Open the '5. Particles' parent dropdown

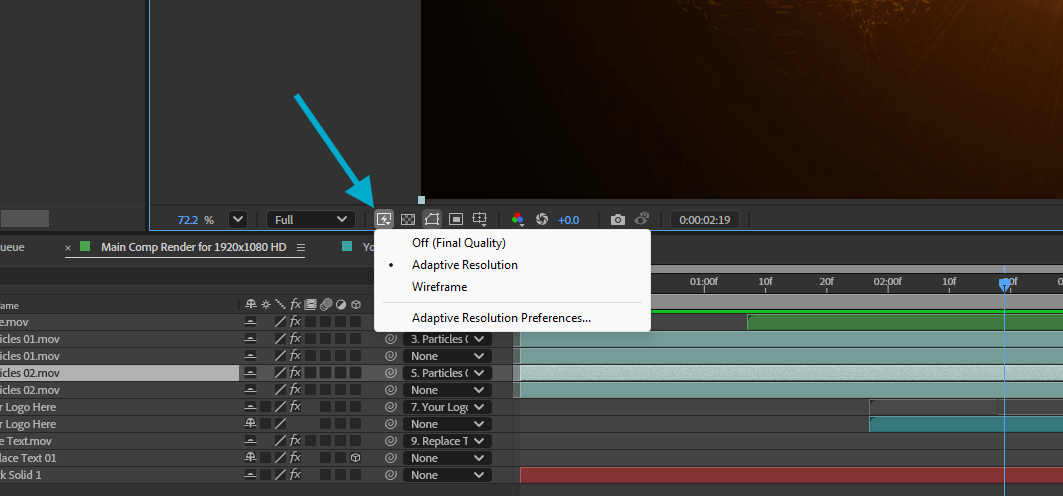447,373
